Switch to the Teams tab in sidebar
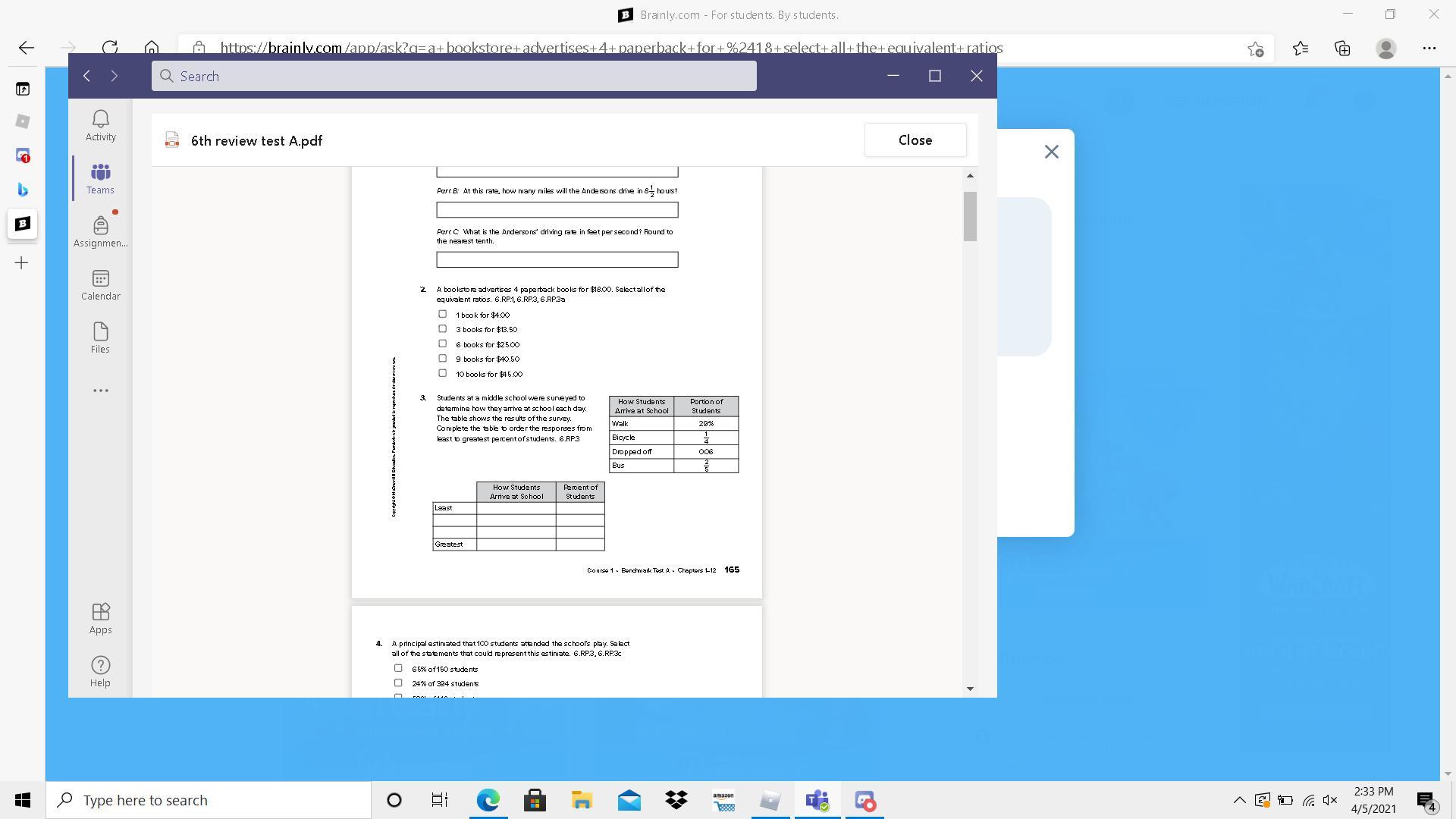The image size is (1456, 819). click(100, 178)
